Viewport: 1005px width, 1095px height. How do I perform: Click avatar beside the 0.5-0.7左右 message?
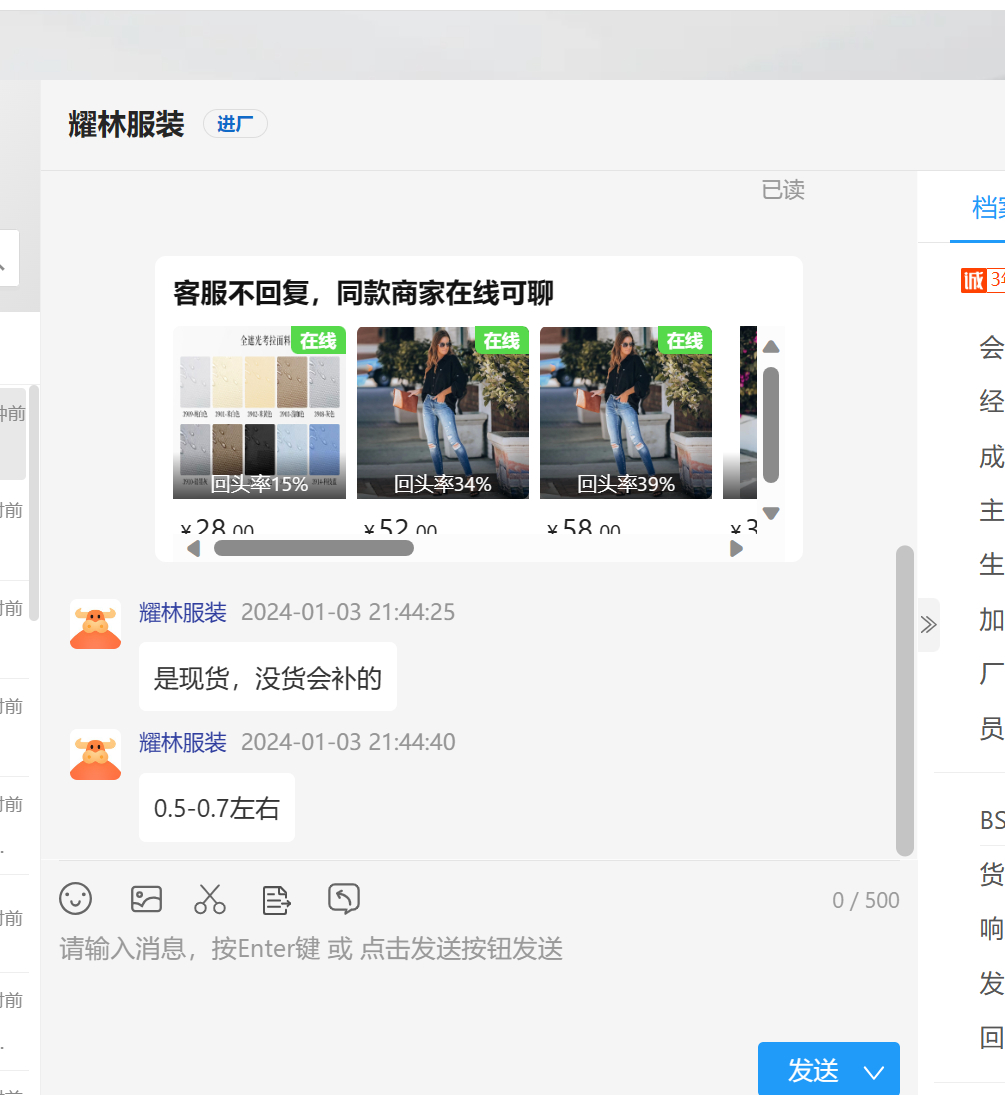[95, 754]
